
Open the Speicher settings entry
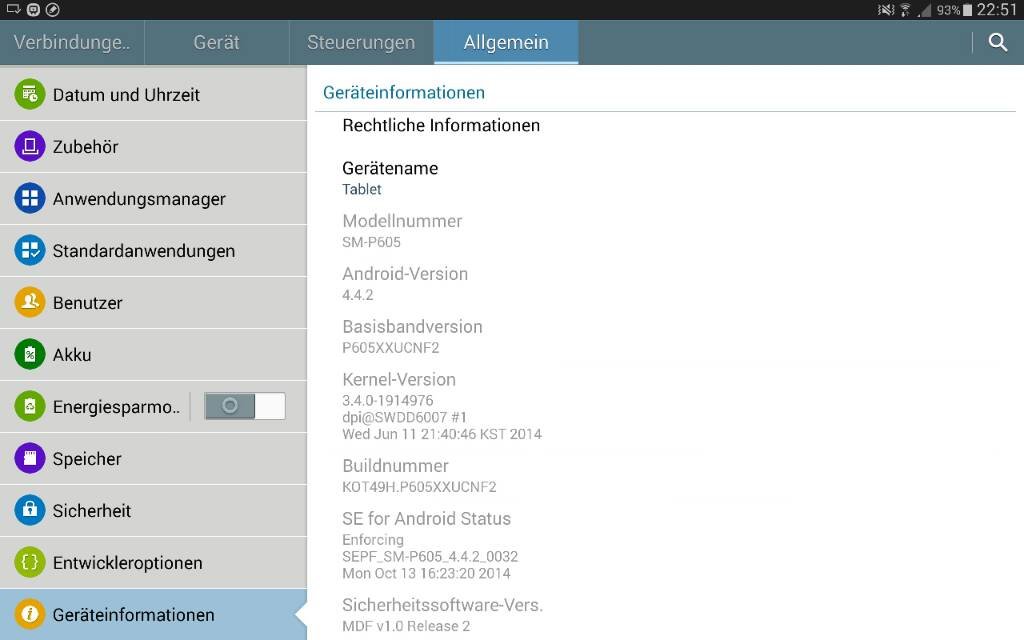(153, 458)
